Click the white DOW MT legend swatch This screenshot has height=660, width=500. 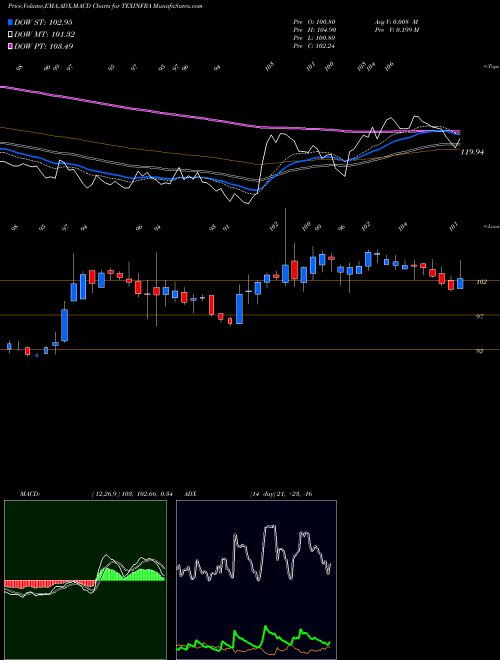(10, 35)
